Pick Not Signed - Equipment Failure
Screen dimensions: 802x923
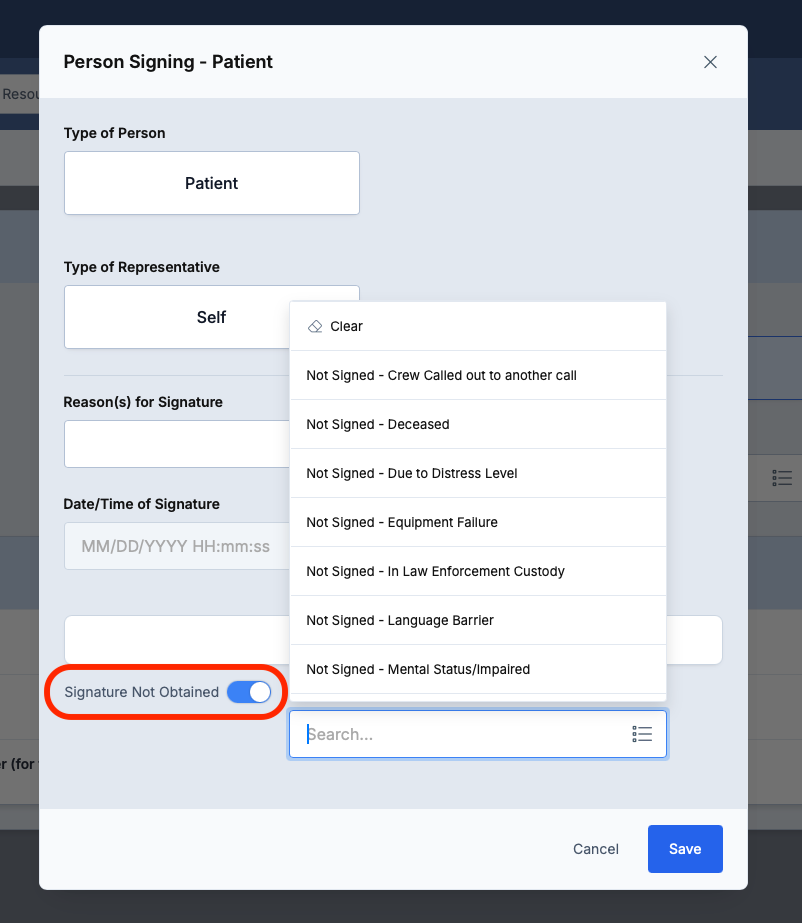402,522
